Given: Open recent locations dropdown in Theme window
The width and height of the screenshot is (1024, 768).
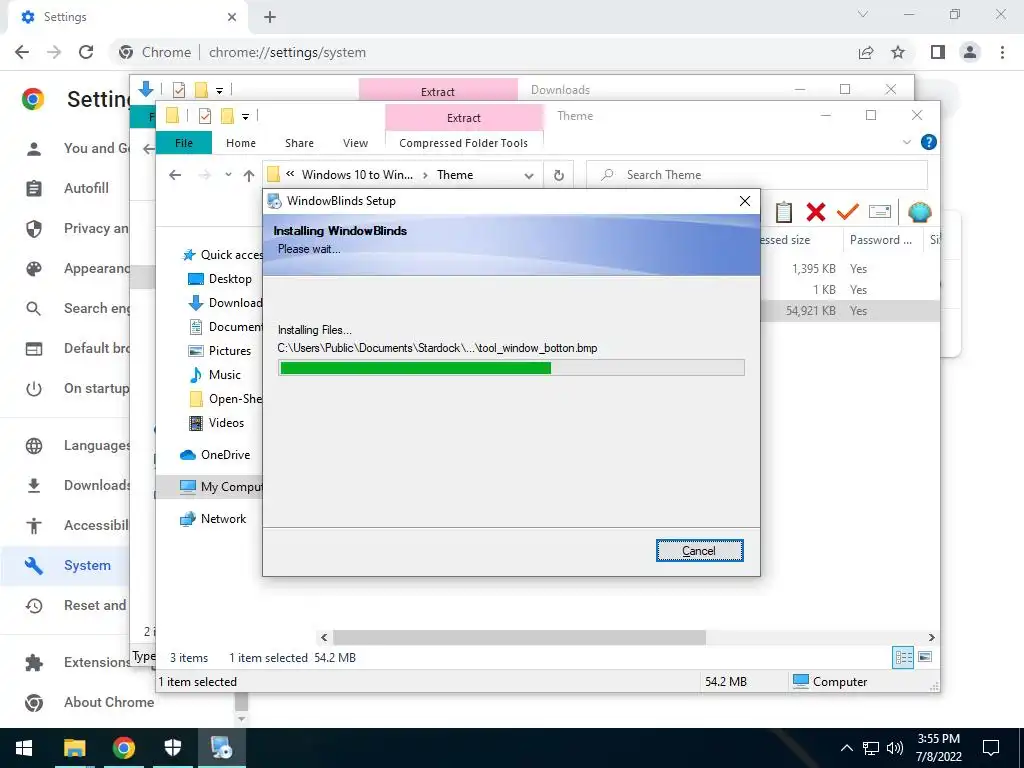Looking at the screenshot, I should [x=228, y=175].
